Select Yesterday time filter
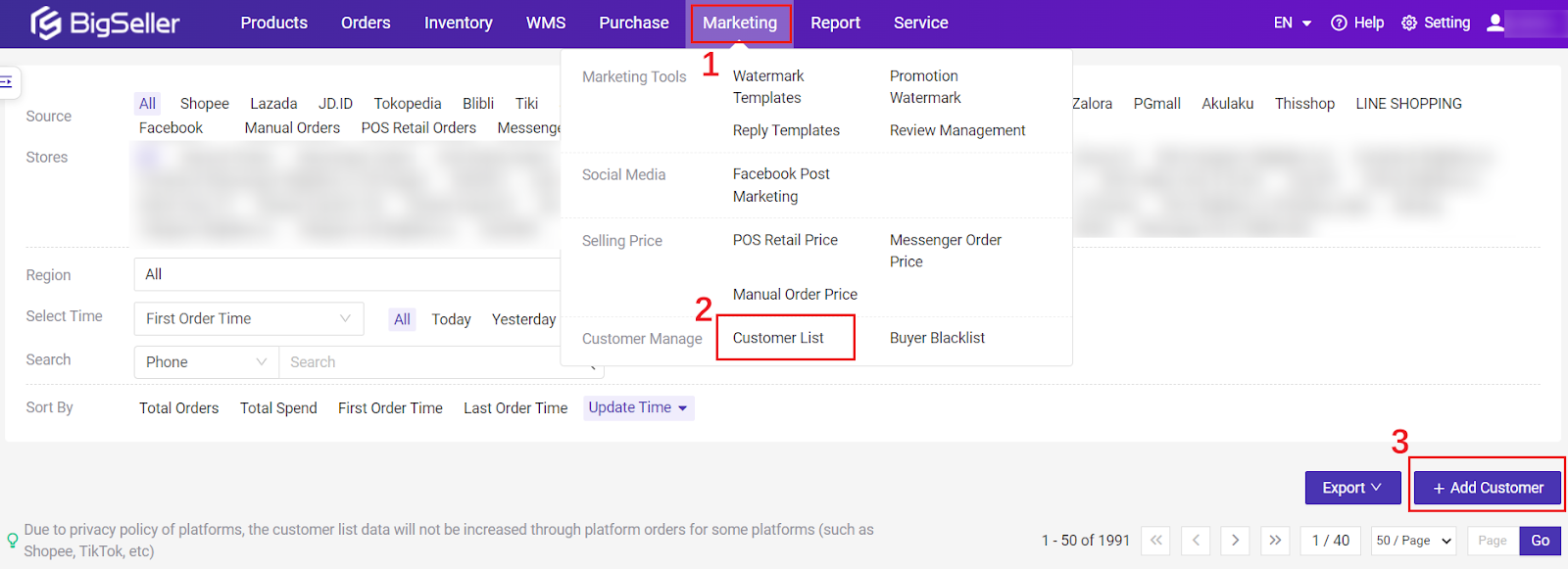Screen dimensions: 1568x569 [x=523, y=319]
